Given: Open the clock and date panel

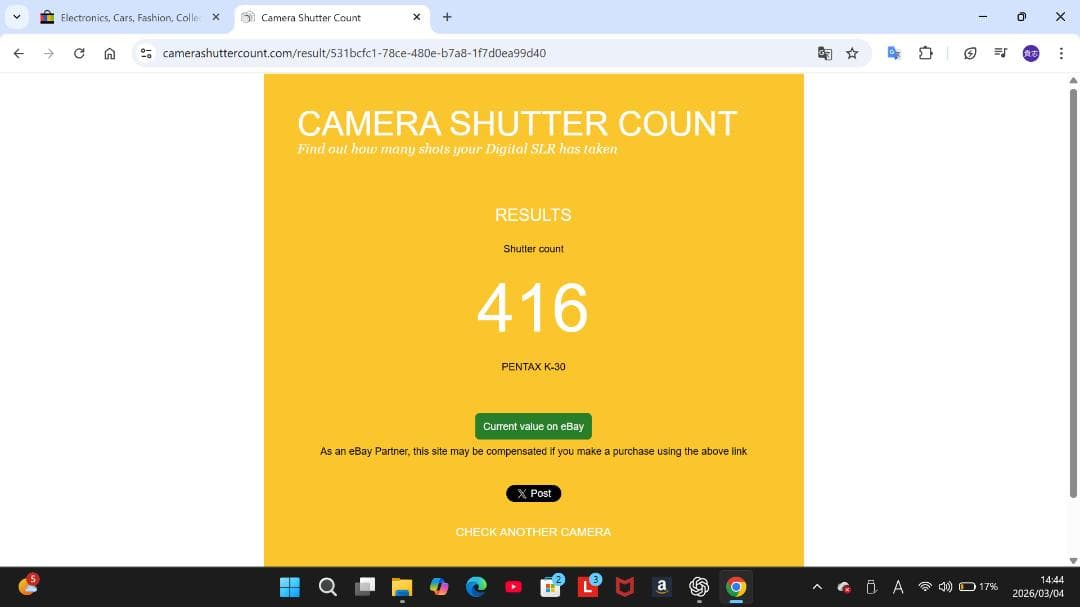Looking at the screenshot, I should pyautogui.click(x=1038, y=587).
